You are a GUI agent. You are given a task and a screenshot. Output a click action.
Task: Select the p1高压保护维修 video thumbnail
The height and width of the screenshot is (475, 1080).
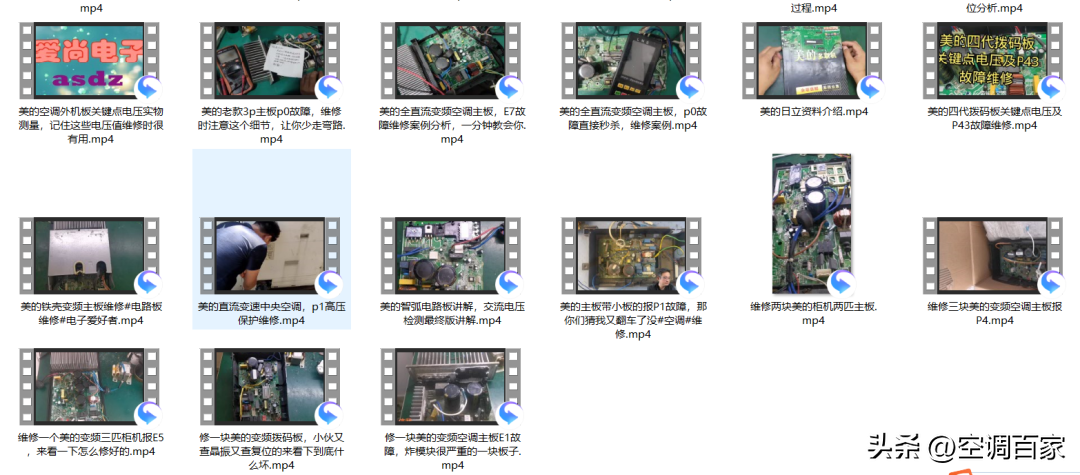(271, 255)
